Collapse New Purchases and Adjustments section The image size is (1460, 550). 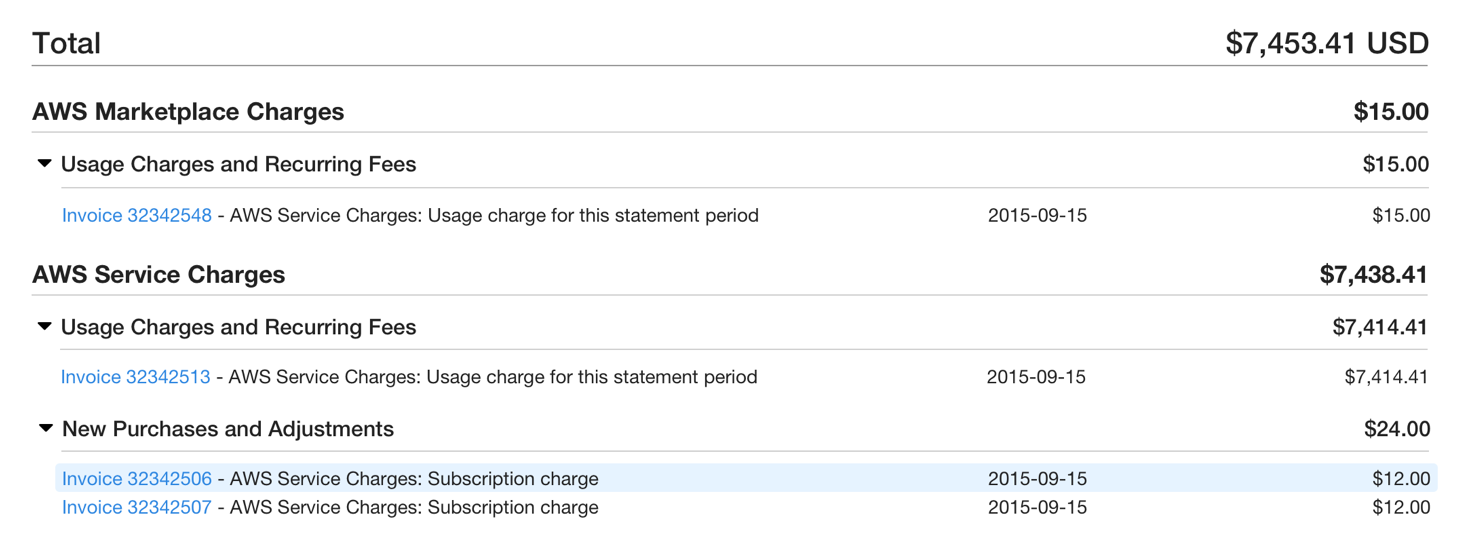click(x=45, y=429)
